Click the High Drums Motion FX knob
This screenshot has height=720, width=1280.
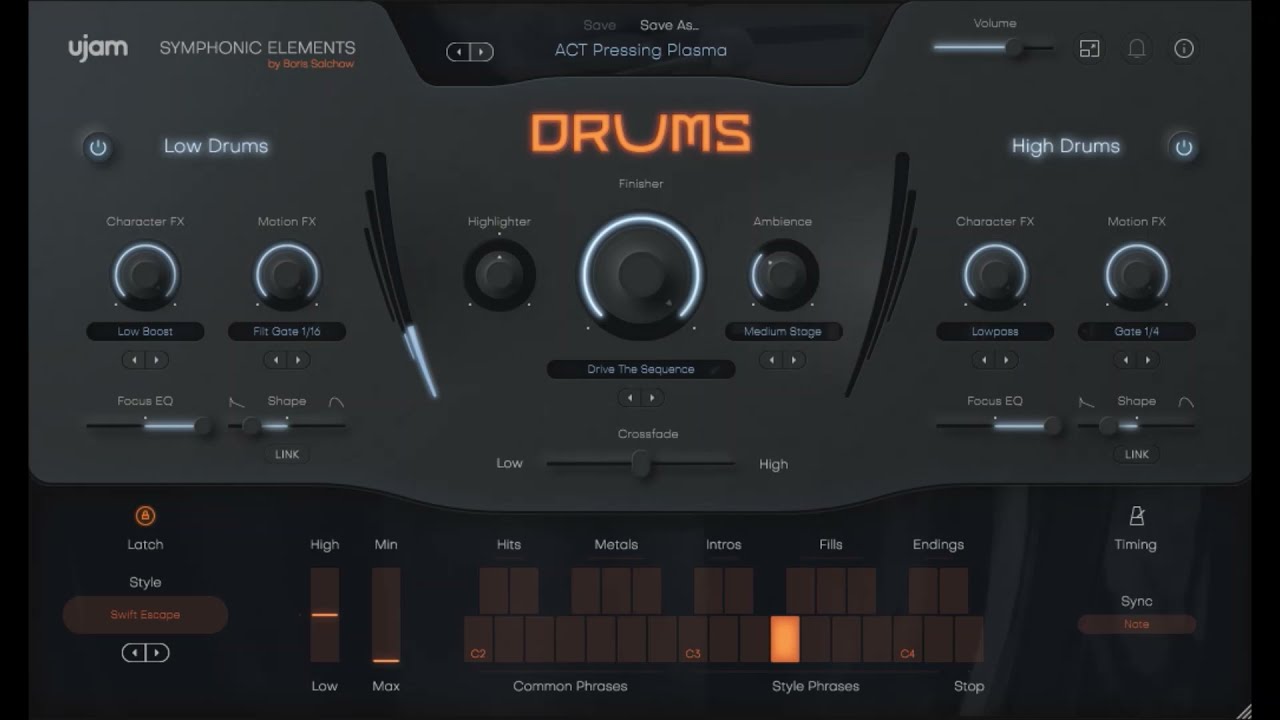pyautogui.click(x=1137, y=274)
